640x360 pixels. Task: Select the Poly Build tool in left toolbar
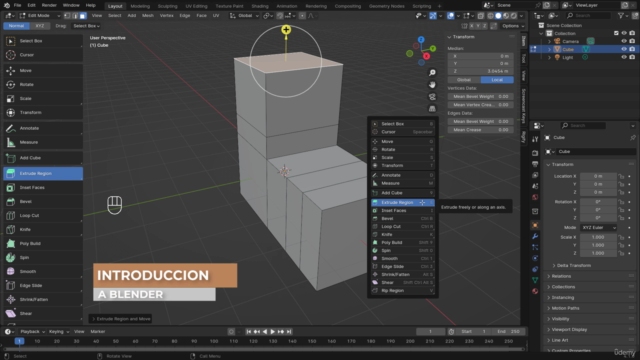coord(43,243)
